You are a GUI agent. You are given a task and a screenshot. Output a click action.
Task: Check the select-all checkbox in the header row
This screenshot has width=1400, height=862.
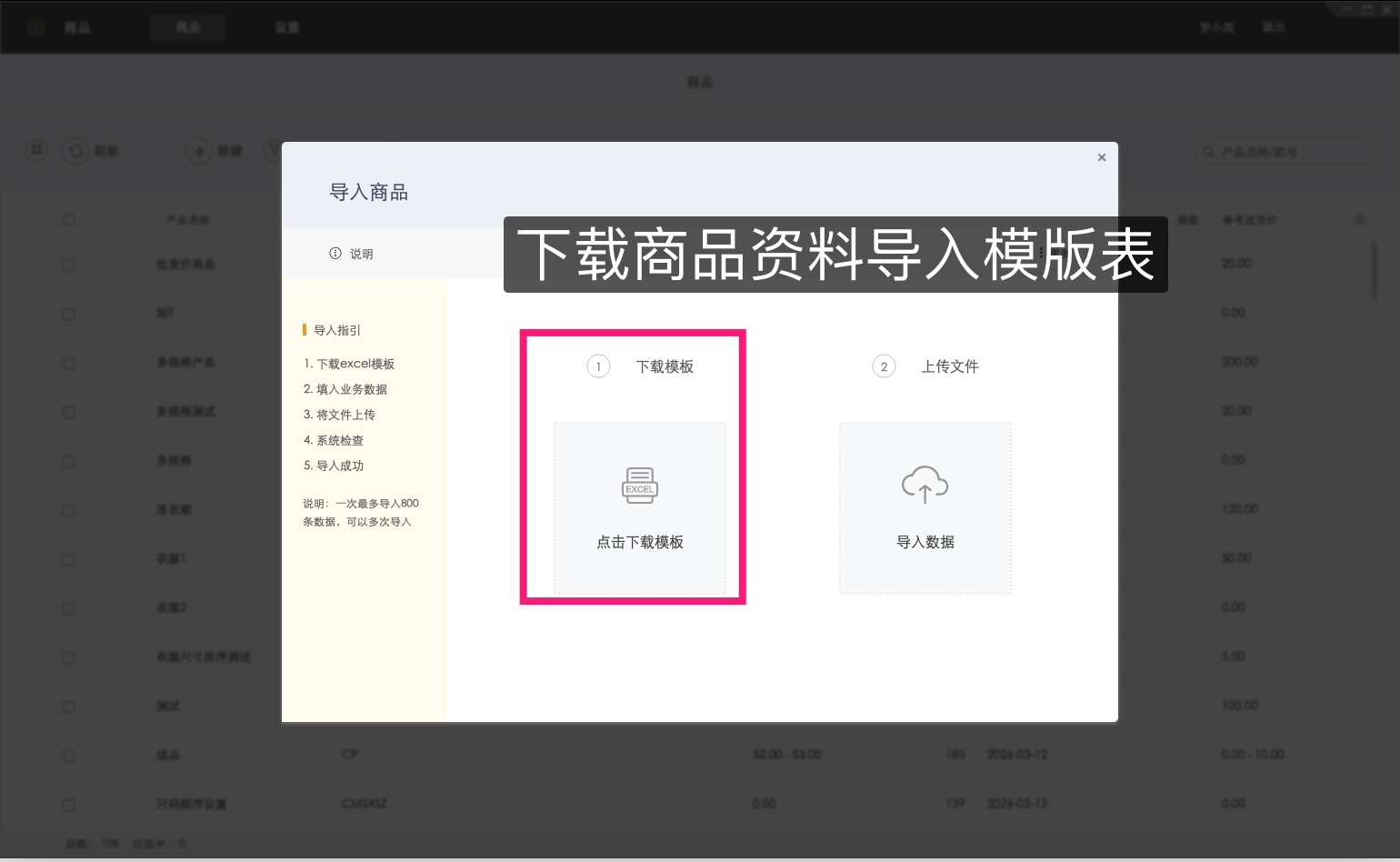coord(68,219)
